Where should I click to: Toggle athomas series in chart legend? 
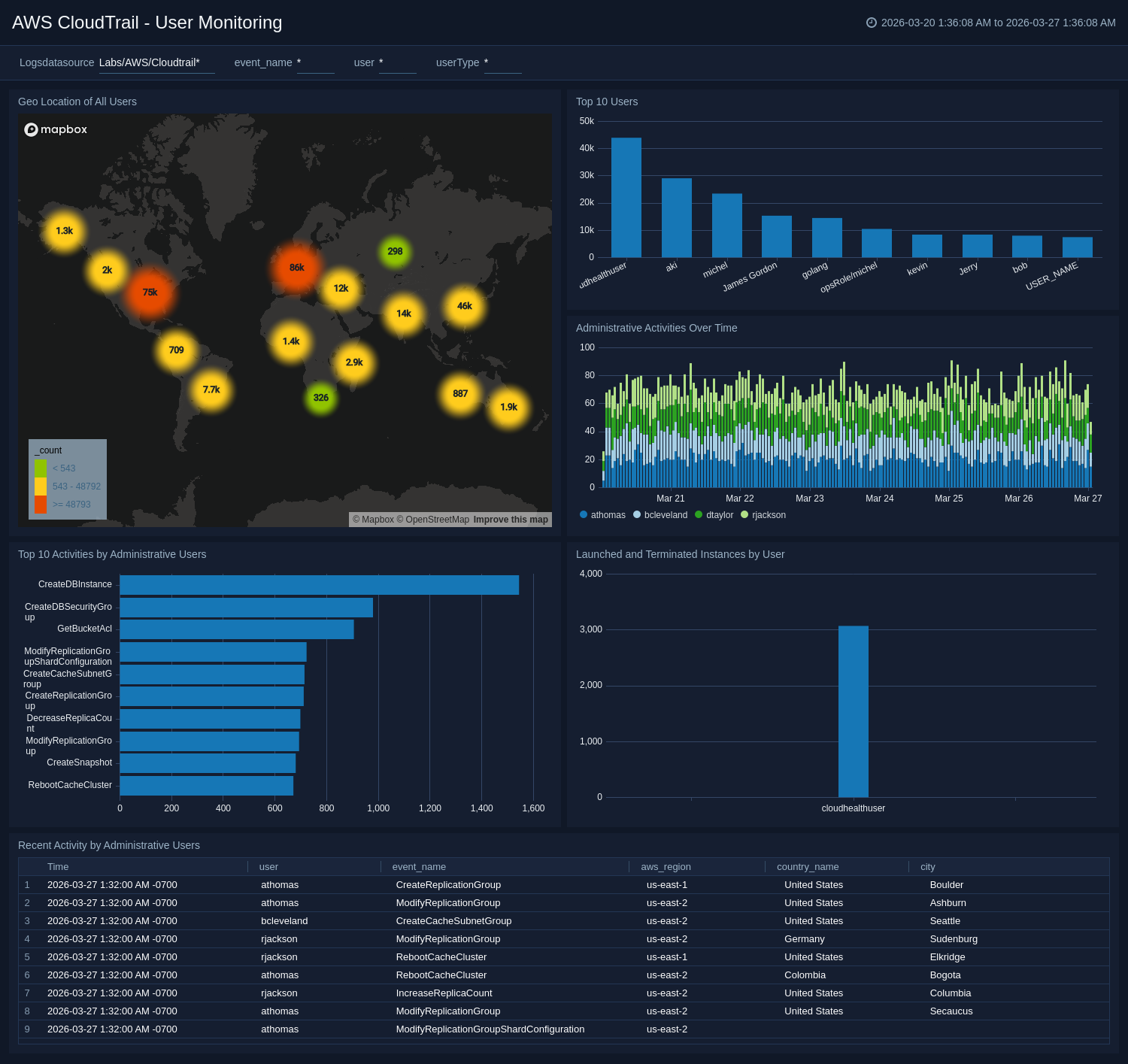[602, 515]
